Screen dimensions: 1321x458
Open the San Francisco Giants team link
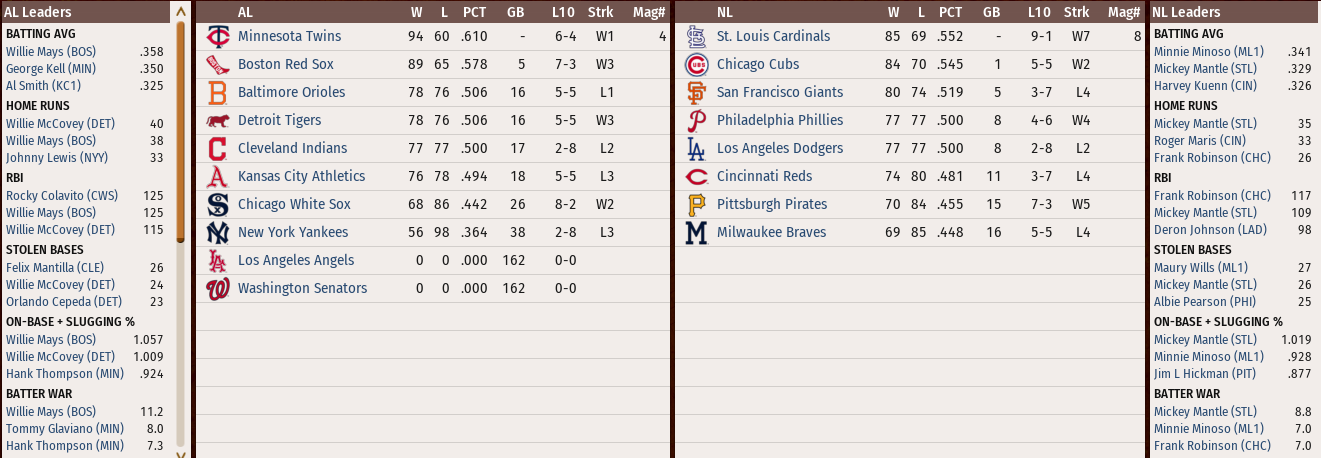point(779,92)
